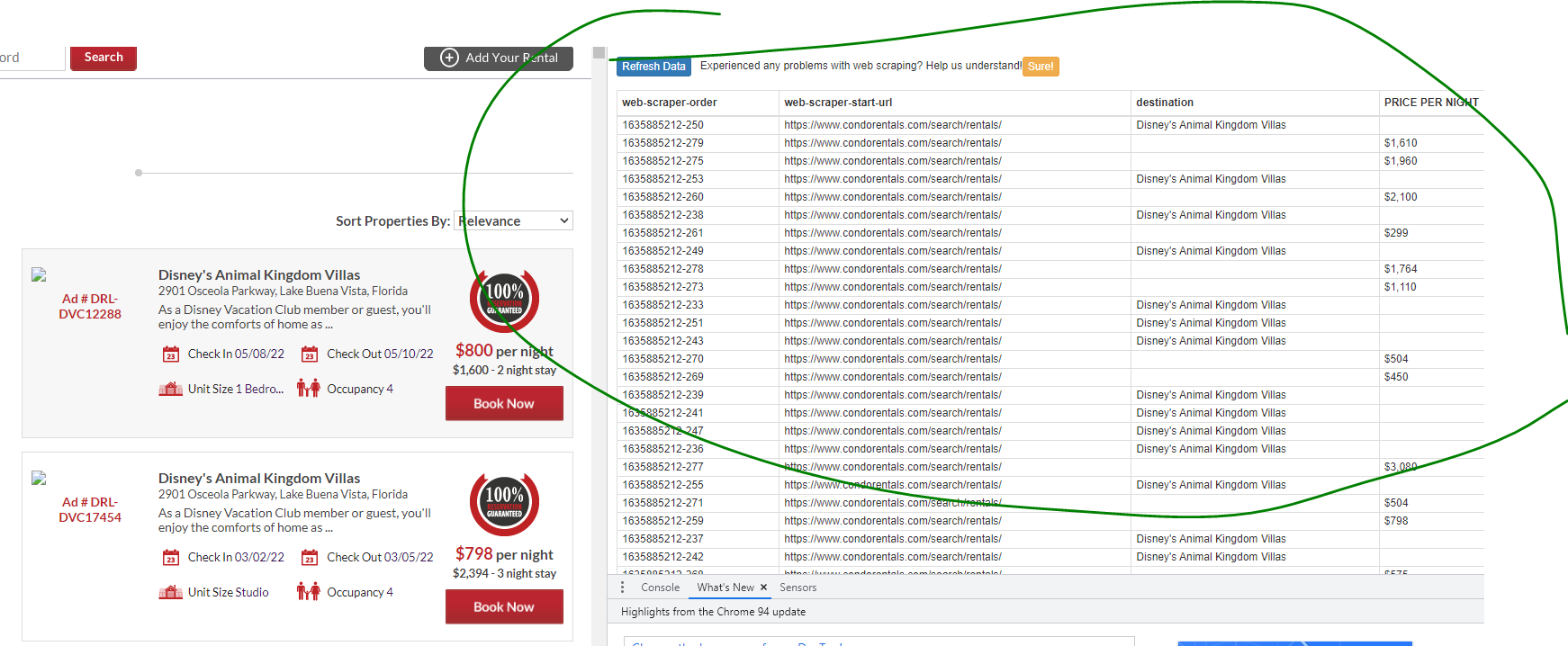Open the DevTools drawer three-dot menu
1568x646 pixels.
pos(622,588)
